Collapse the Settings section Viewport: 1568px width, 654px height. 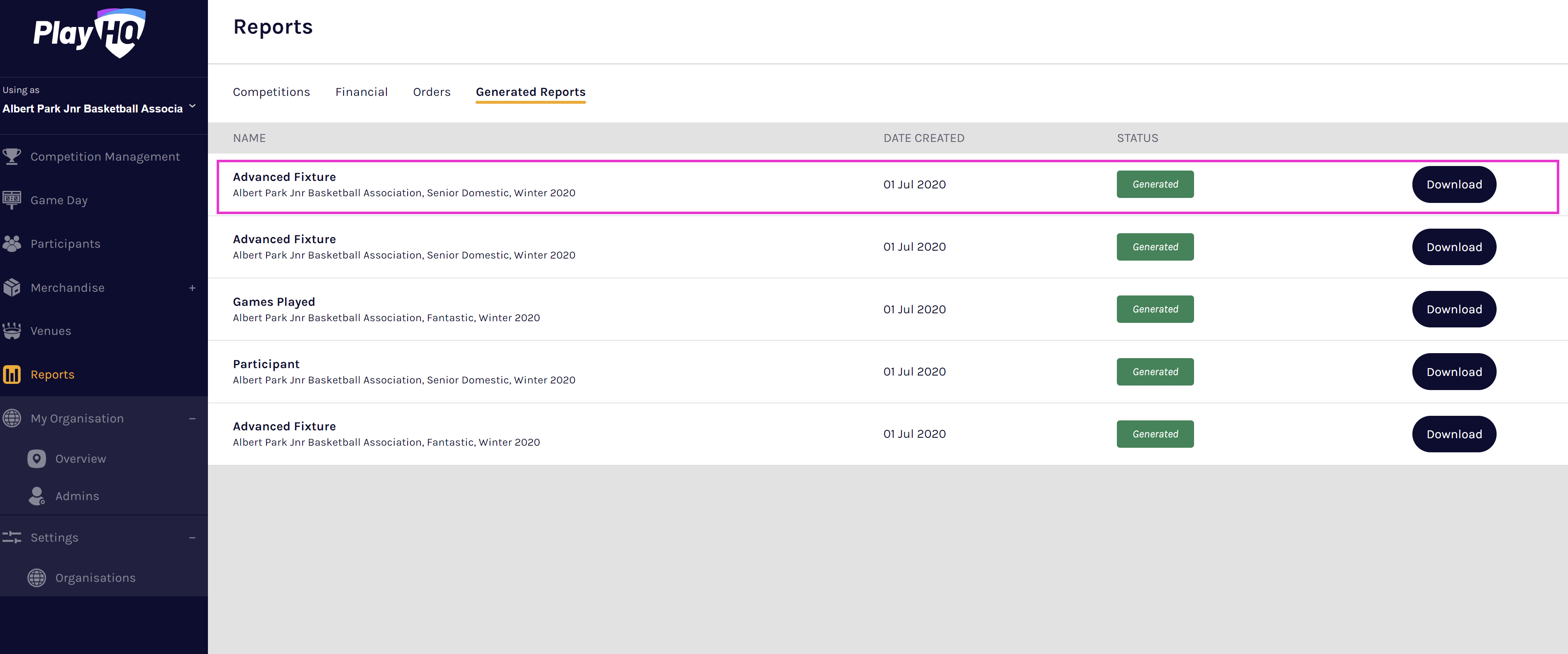[192, 538]
